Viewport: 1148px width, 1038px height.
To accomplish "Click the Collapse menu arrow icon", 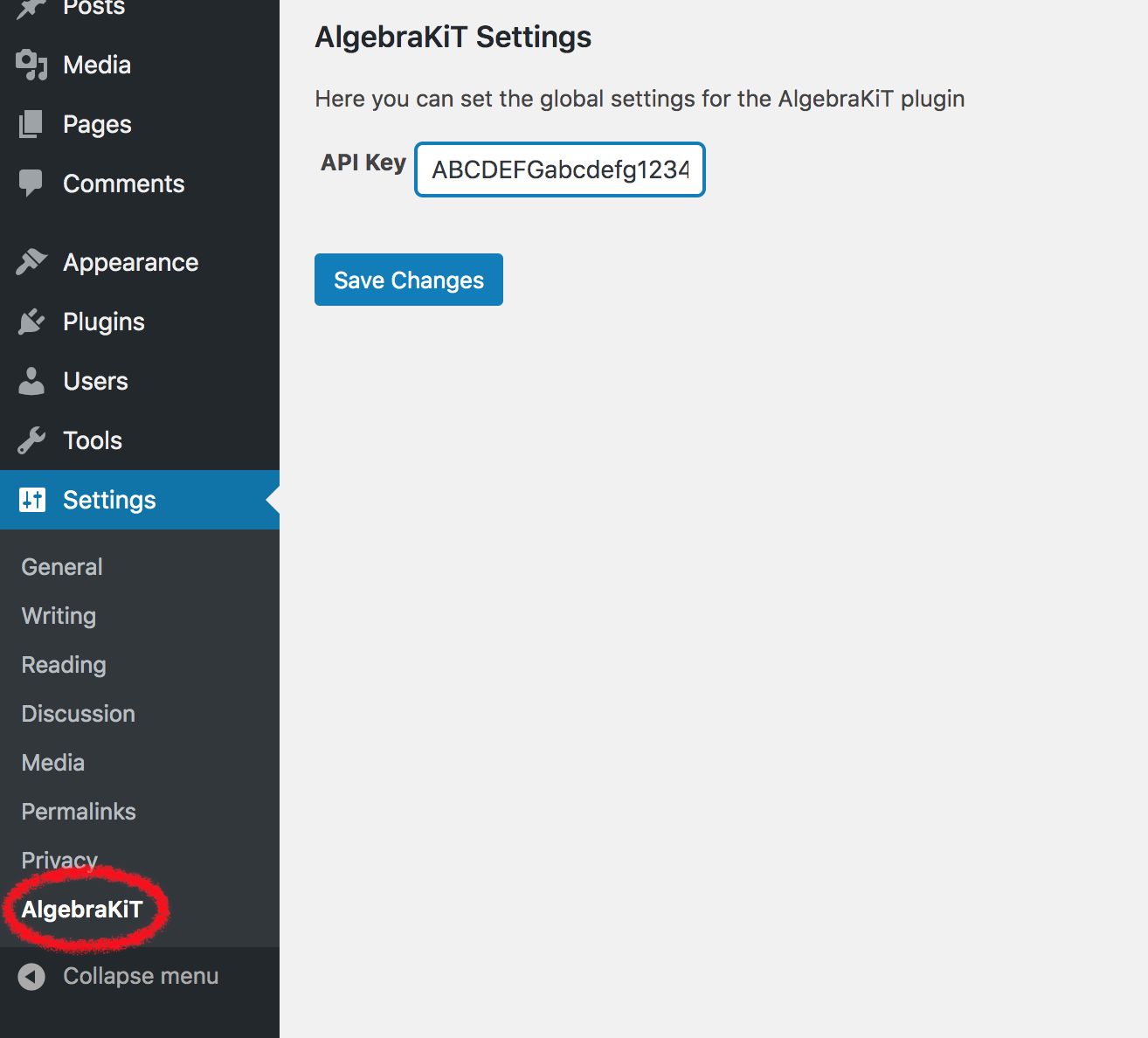I will point(31,976).
